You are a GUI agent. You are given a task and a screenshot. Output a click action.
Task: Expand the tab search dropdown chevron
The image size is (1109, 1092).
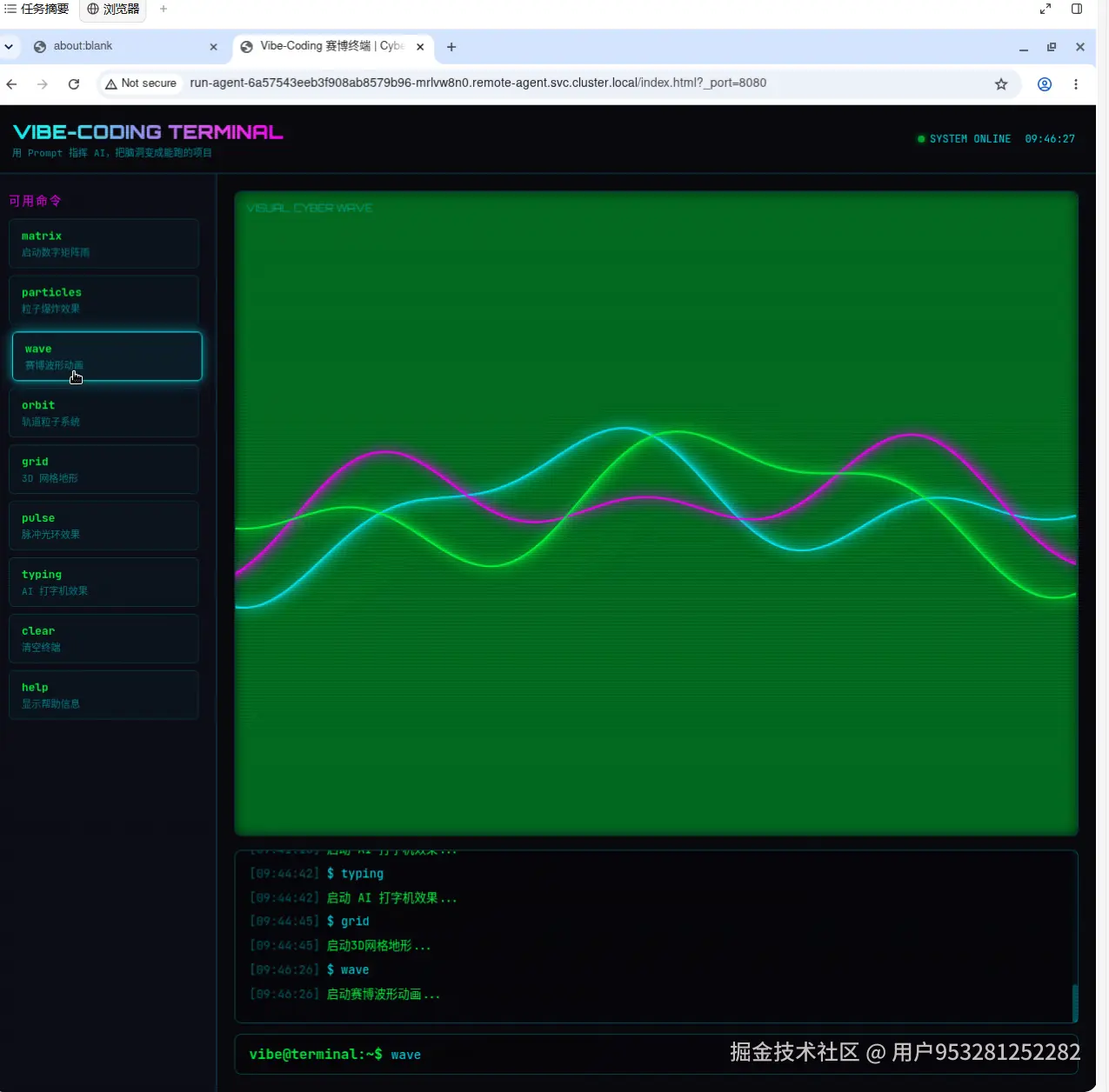pos(9,47)
